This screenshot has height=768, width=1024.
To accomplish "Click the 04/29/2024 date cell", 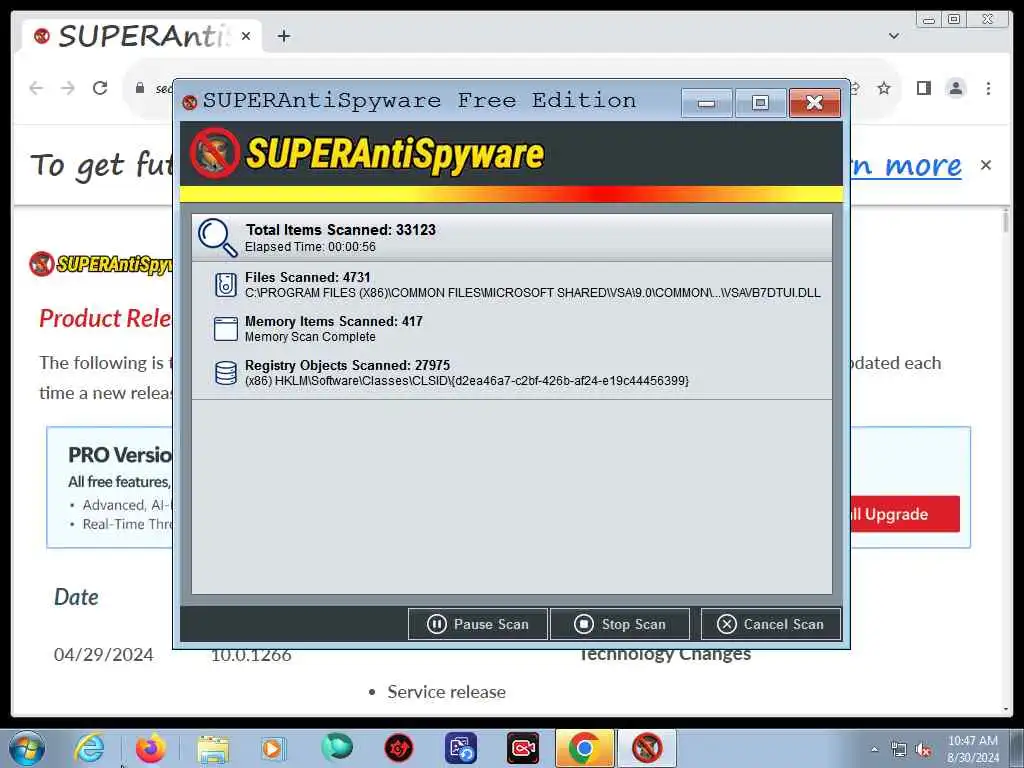I will [104, 654].
